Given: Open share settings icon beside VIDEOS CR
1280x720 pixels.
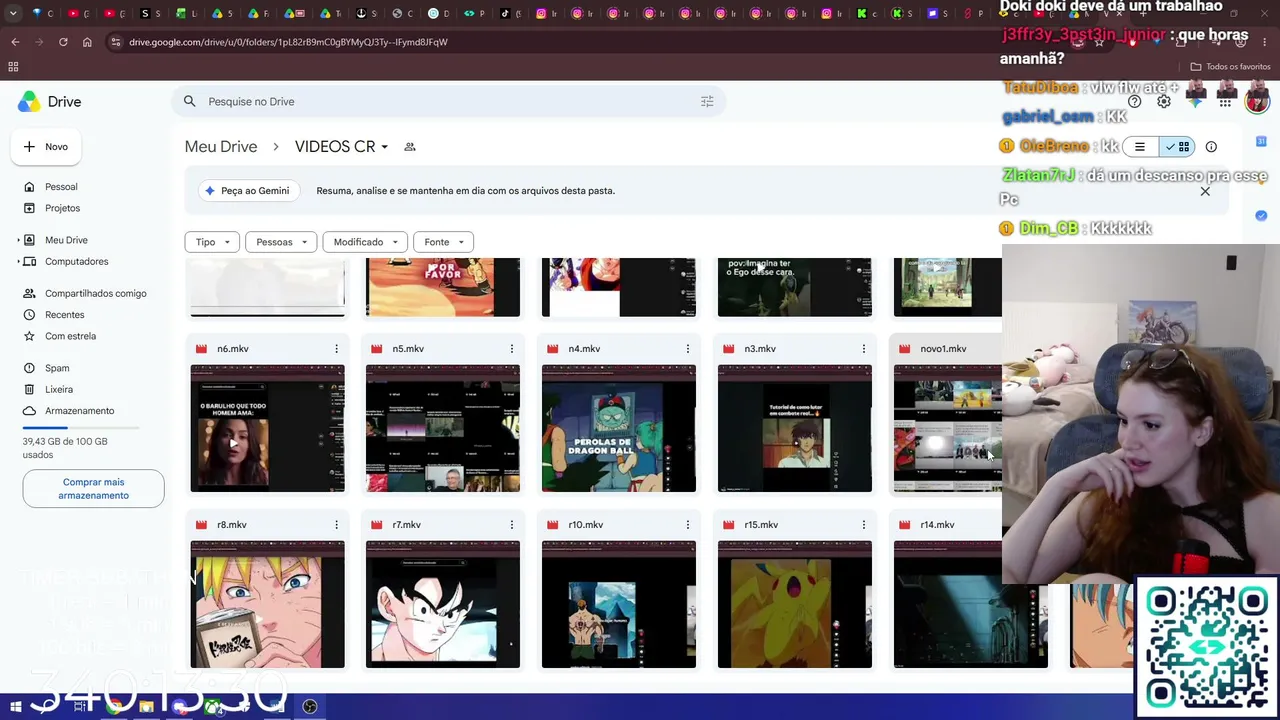Looking at the screenshot, I should coord(409,147).
